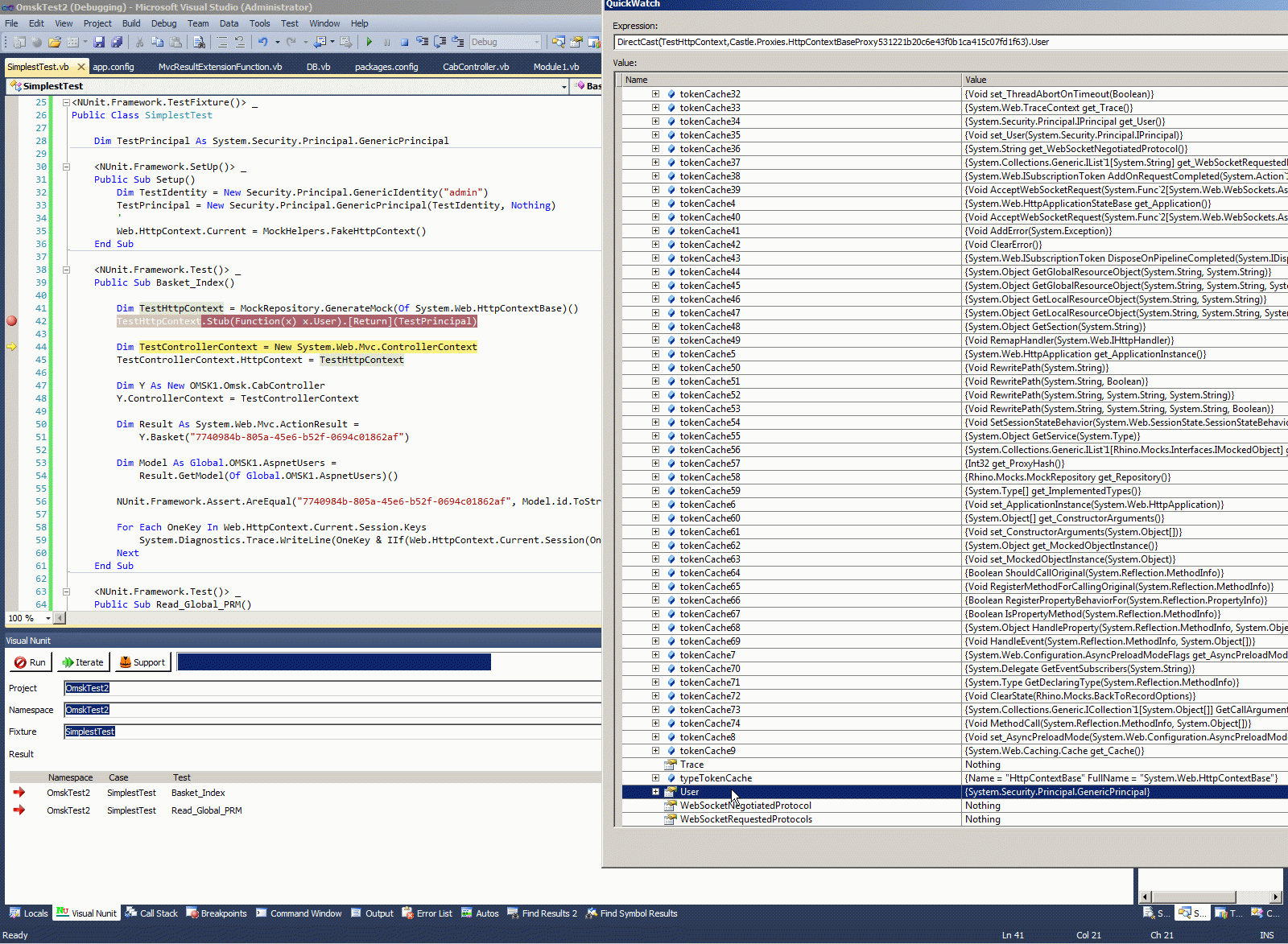Click the Visual Nunit blue progress bar

(334, 662)
